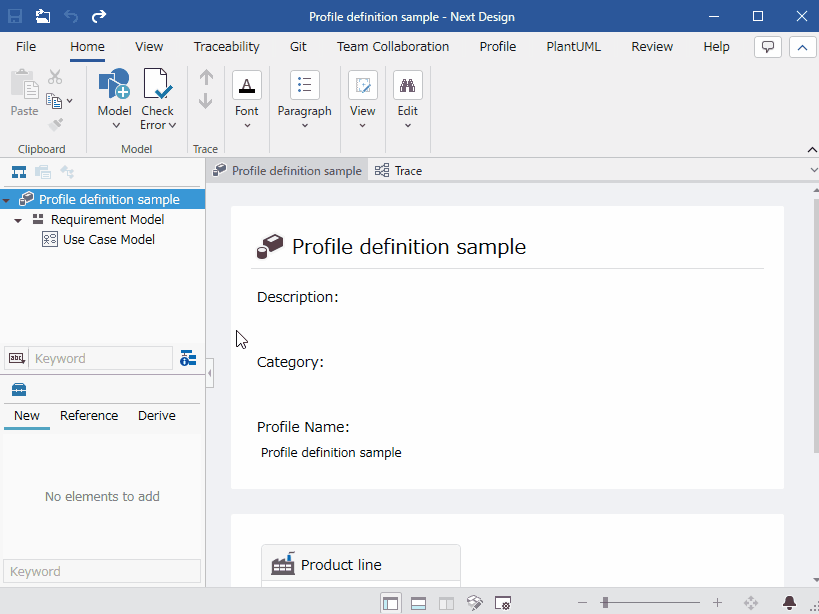Open the Team Collaboration ribbon tab
This screenshot has width=819, height=614.
(x=393, y=46)
